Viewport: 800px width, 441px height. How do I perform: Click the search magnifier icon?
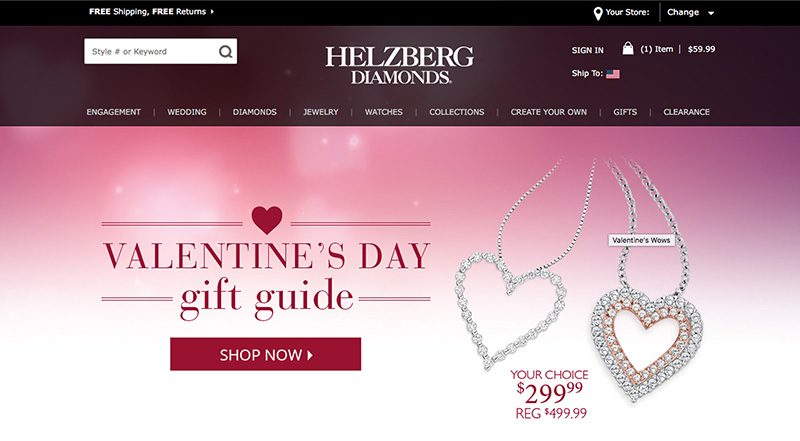(226, 52)
